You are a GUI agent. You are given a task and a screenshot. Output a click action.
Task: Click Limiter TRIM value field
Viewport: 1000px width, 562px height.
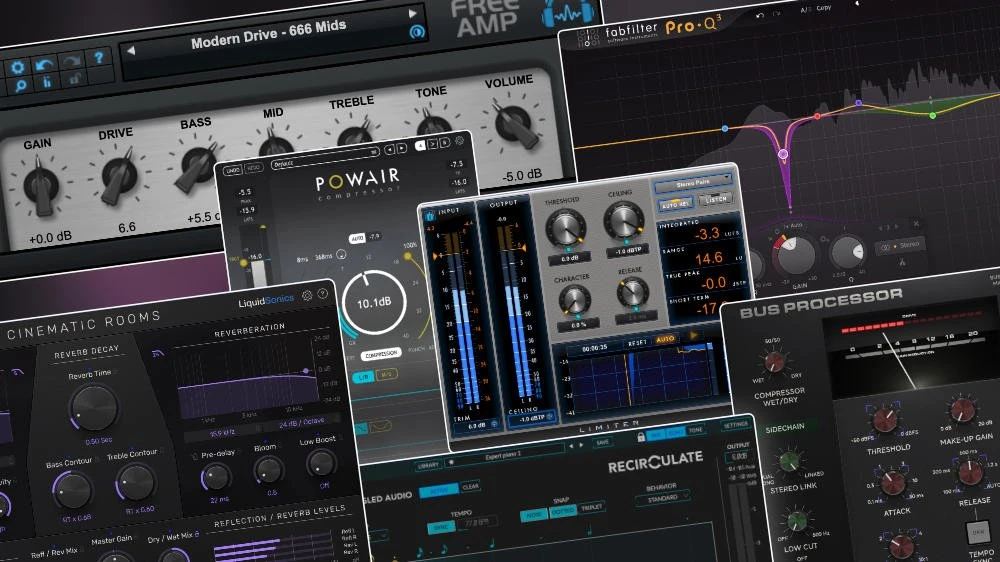[477, 425]
